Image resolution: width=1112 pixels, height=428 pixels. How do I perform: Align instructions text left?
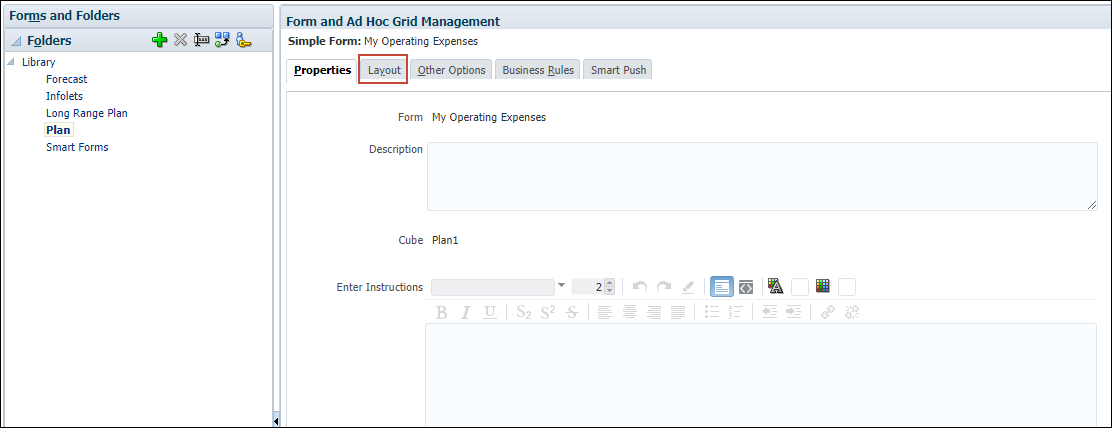[x=605, y=312]
